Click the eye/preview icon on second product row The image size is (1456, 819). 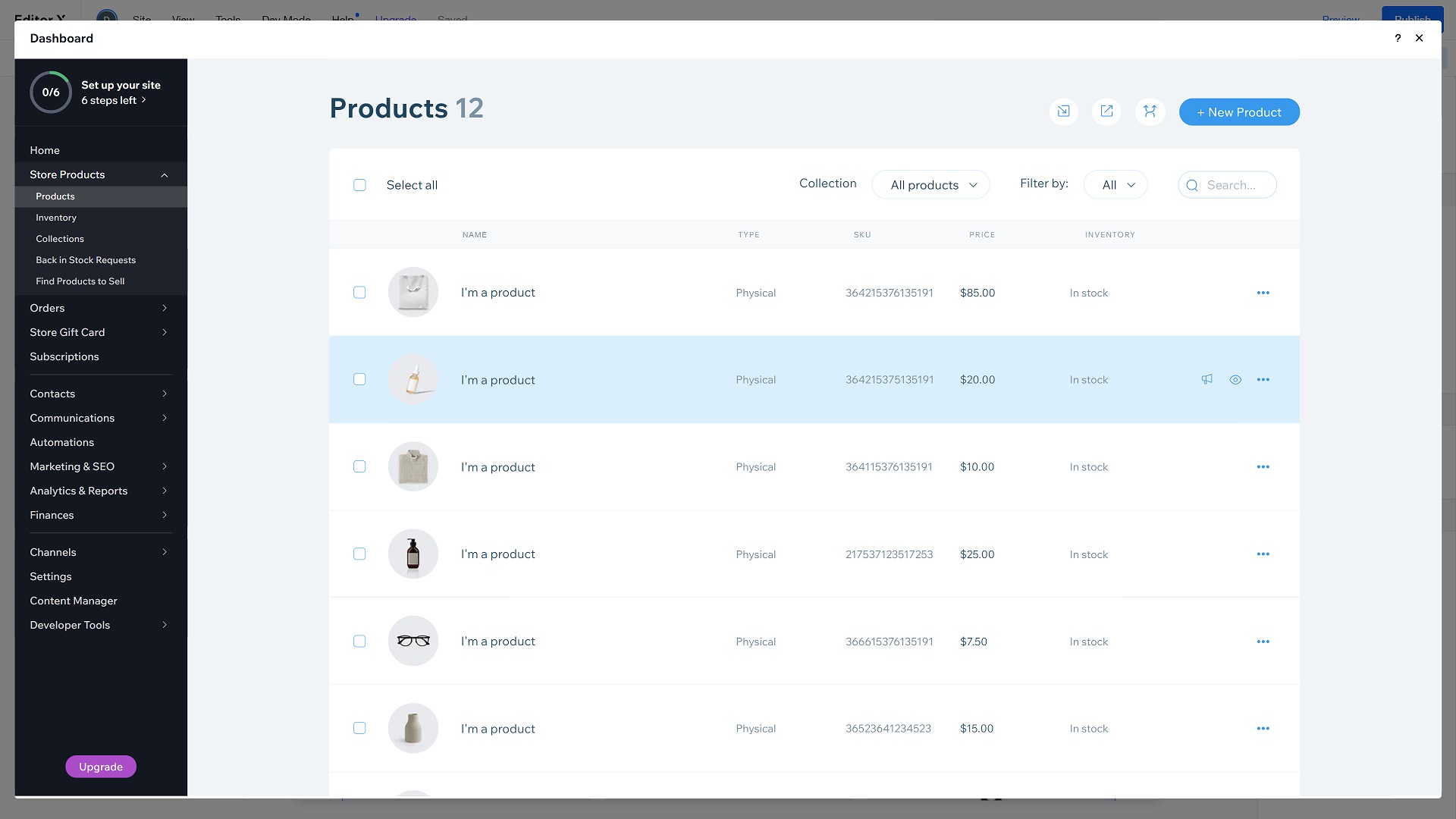pyautogui.click(x=1235, y=379)
